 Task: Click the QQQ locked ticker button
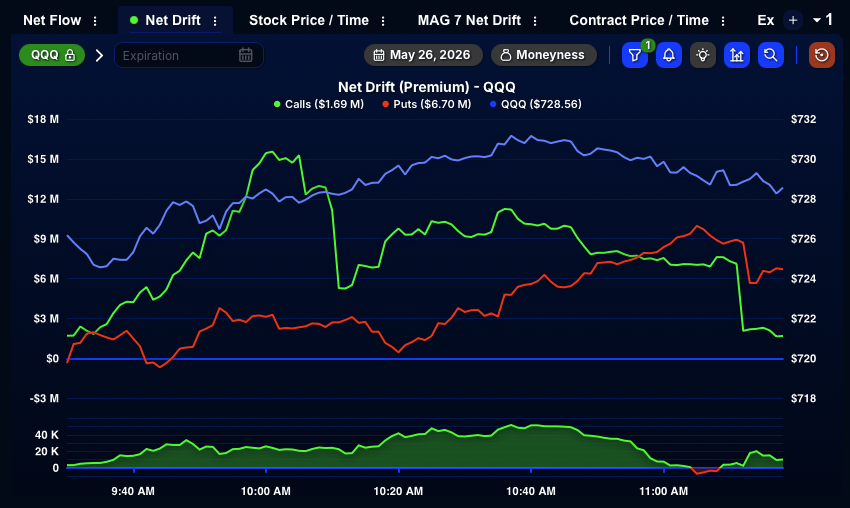(x=52, y=55)
